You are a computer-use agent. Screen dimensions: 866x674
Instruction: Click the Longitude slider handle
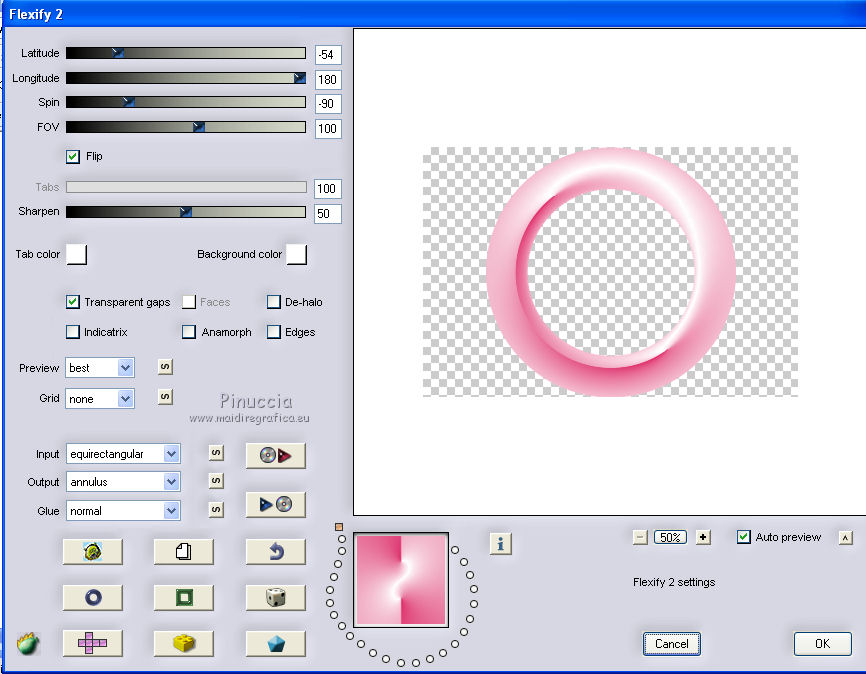pos(299,78)
